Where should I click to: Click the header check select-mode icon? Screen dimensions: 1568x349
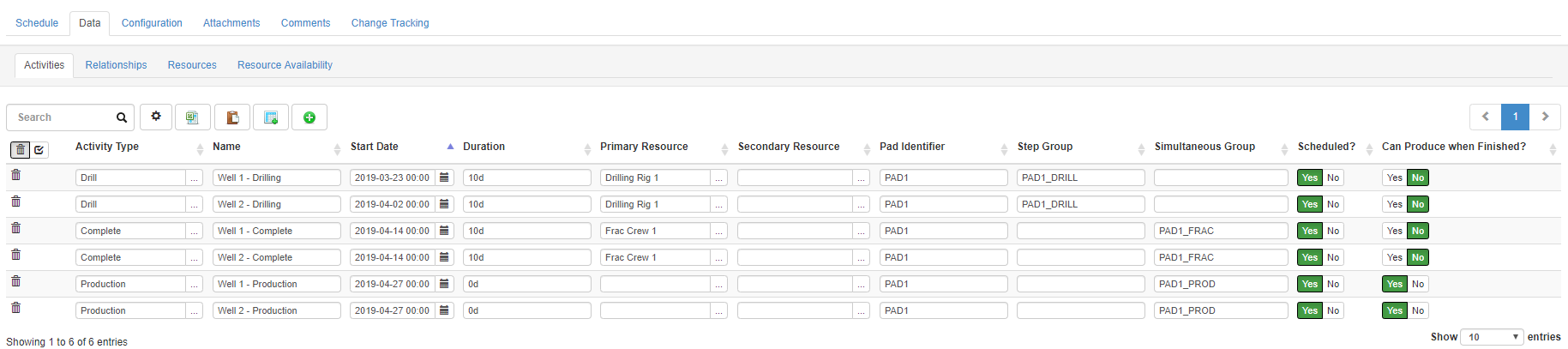[x=39, y=149]
